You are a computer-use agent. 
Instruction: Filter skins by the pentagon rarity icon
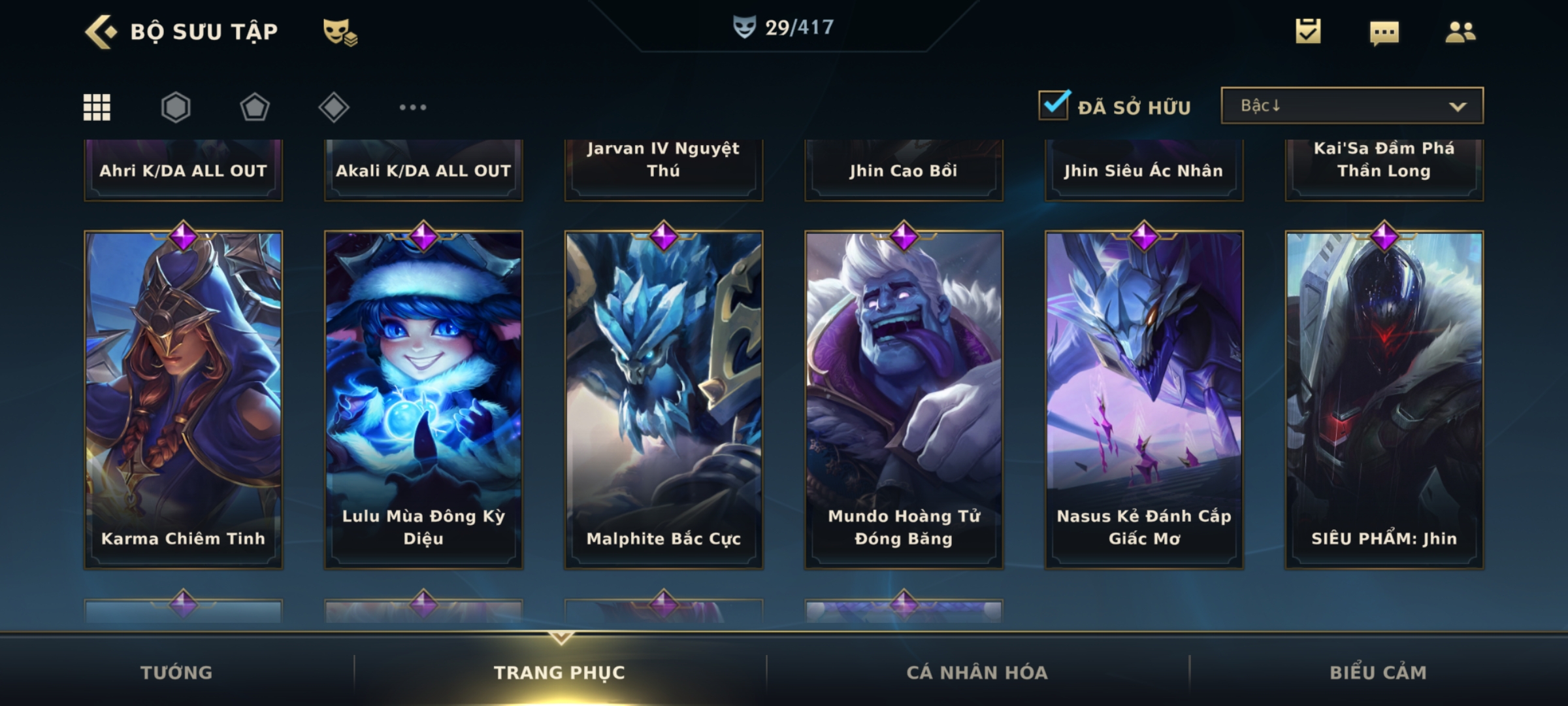(255, 107)
